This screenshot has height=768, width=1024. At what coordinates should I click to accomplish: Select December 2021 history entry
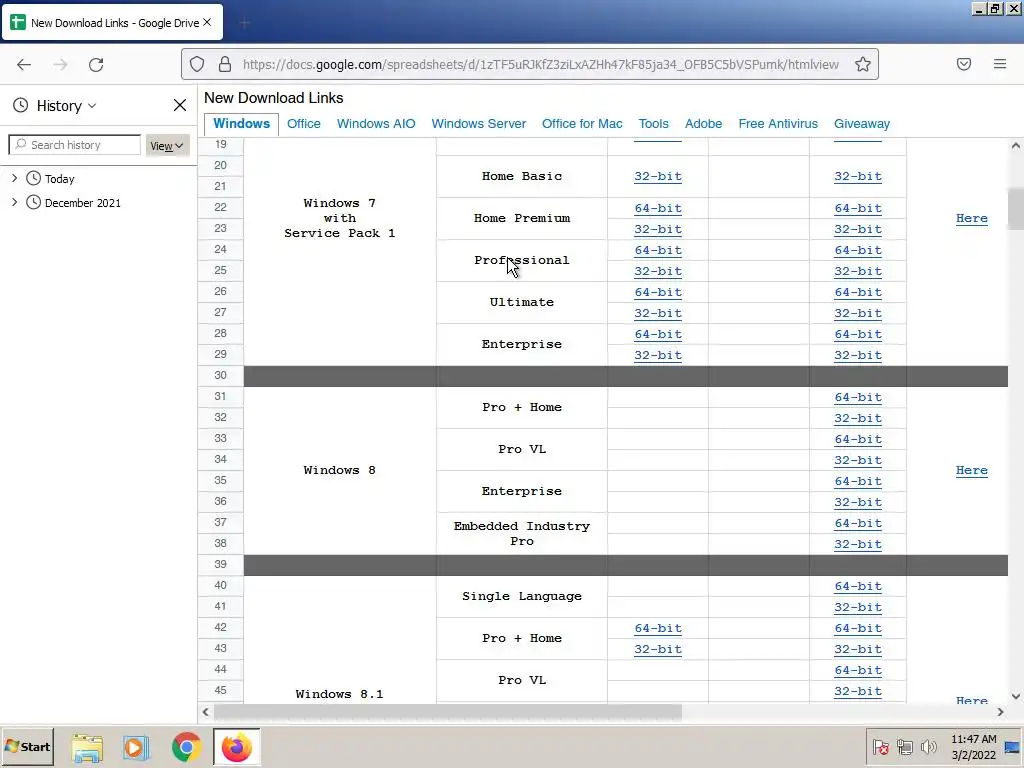pos(82,202)
